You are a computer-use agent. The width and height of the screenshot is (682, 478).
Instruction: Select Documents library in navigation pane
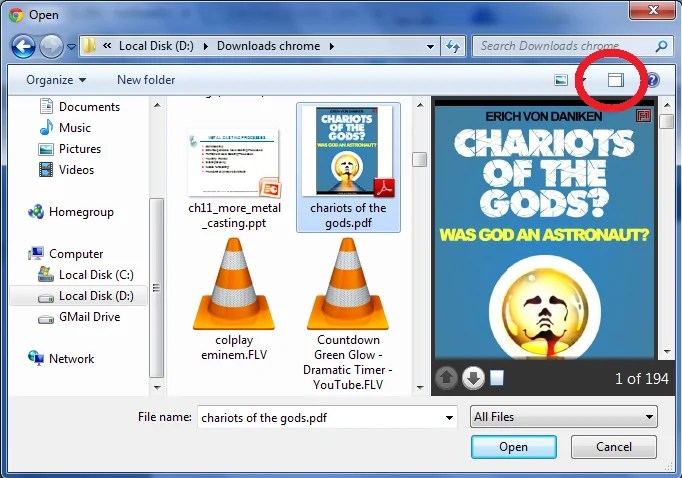[80, 107]
